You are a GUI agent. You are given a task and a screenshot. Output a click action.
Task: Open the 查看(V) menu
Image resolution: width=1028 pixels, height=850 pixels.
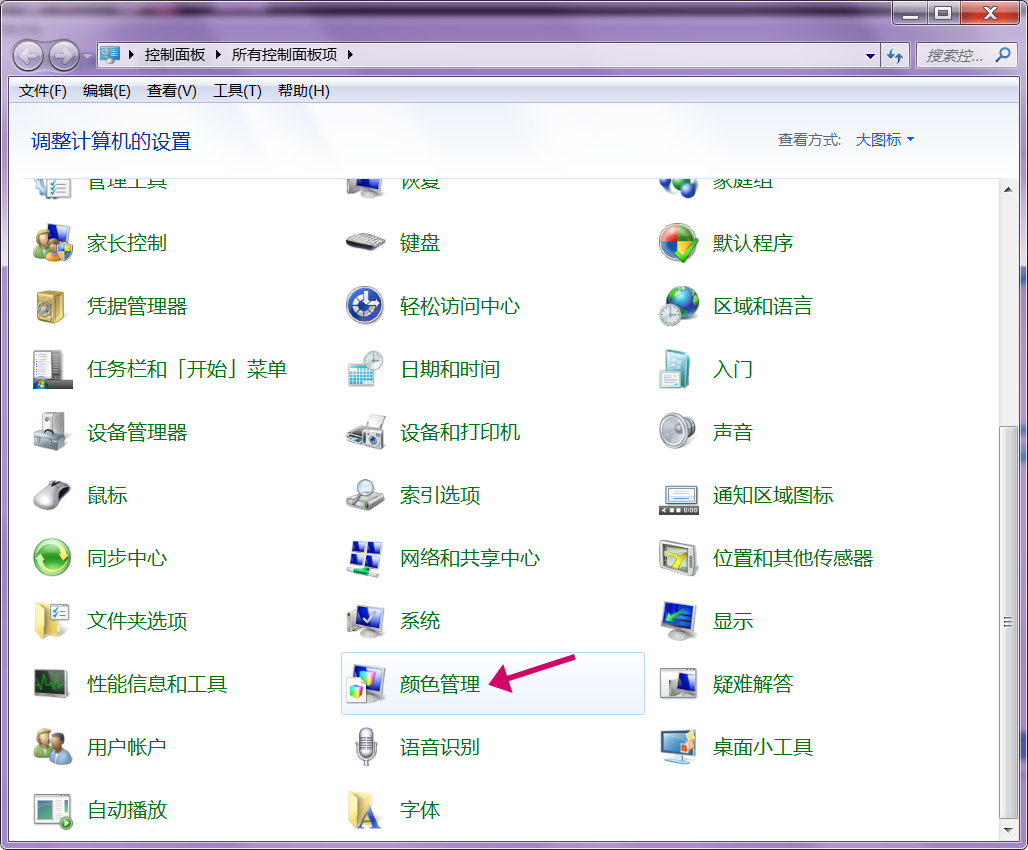tap(172, 91)
